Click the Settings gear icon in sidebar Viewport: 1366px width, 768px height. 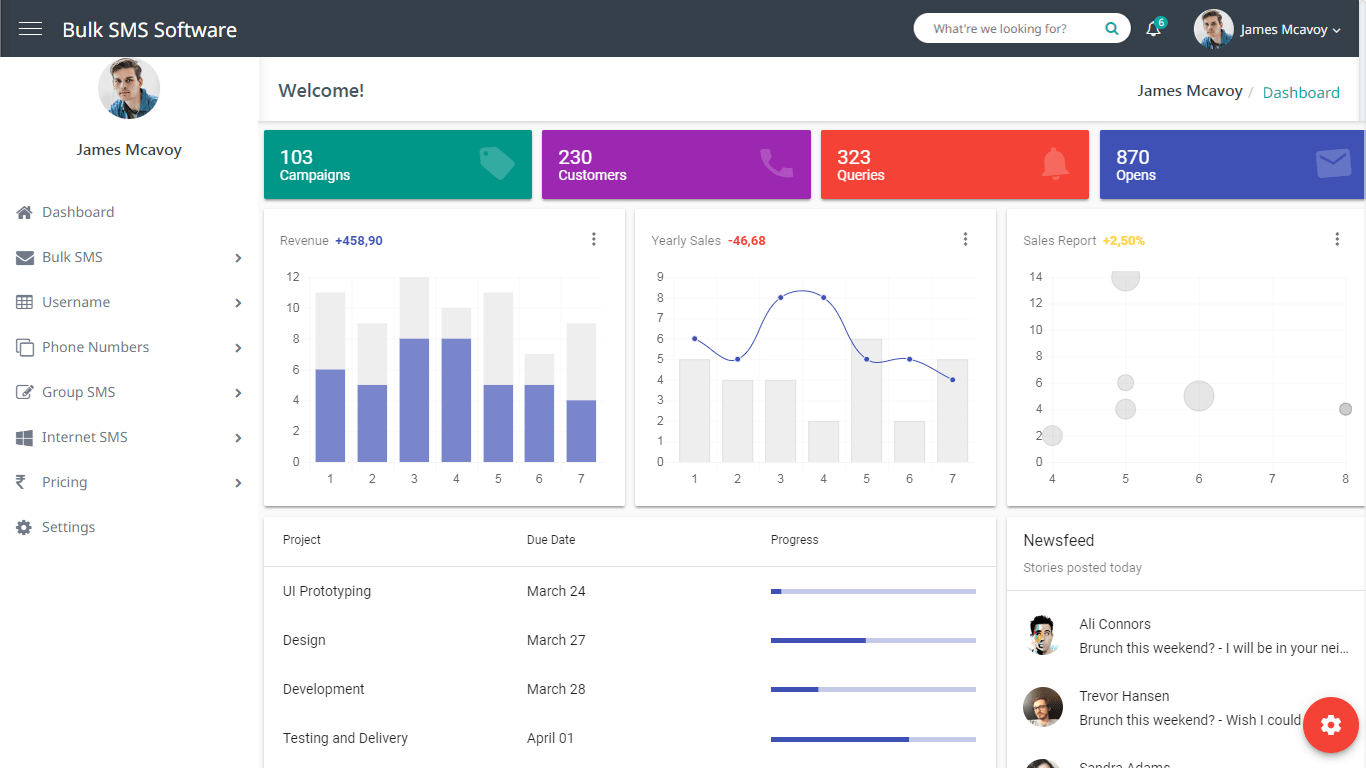(x=24, y=527)
